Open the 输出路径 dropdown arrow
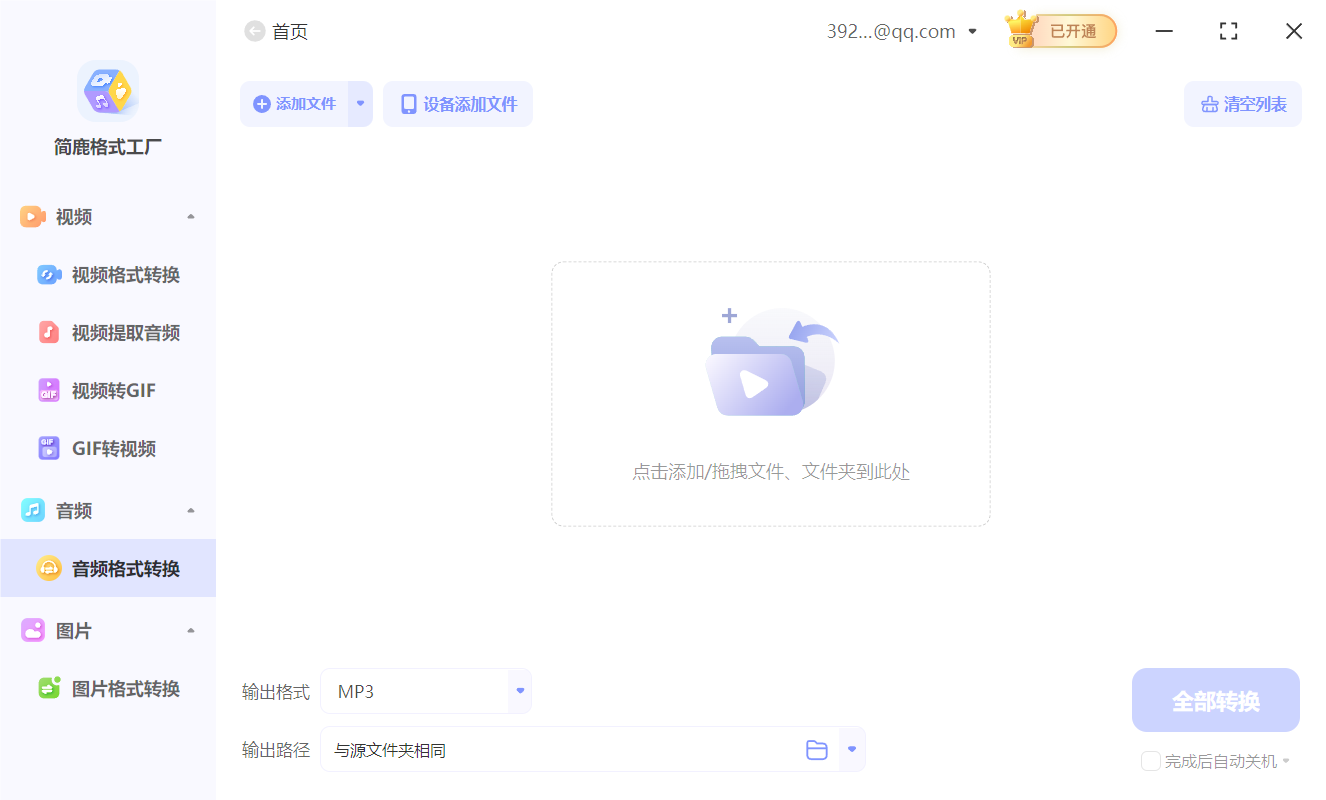1326x800 pixels. tap(851, 749)
